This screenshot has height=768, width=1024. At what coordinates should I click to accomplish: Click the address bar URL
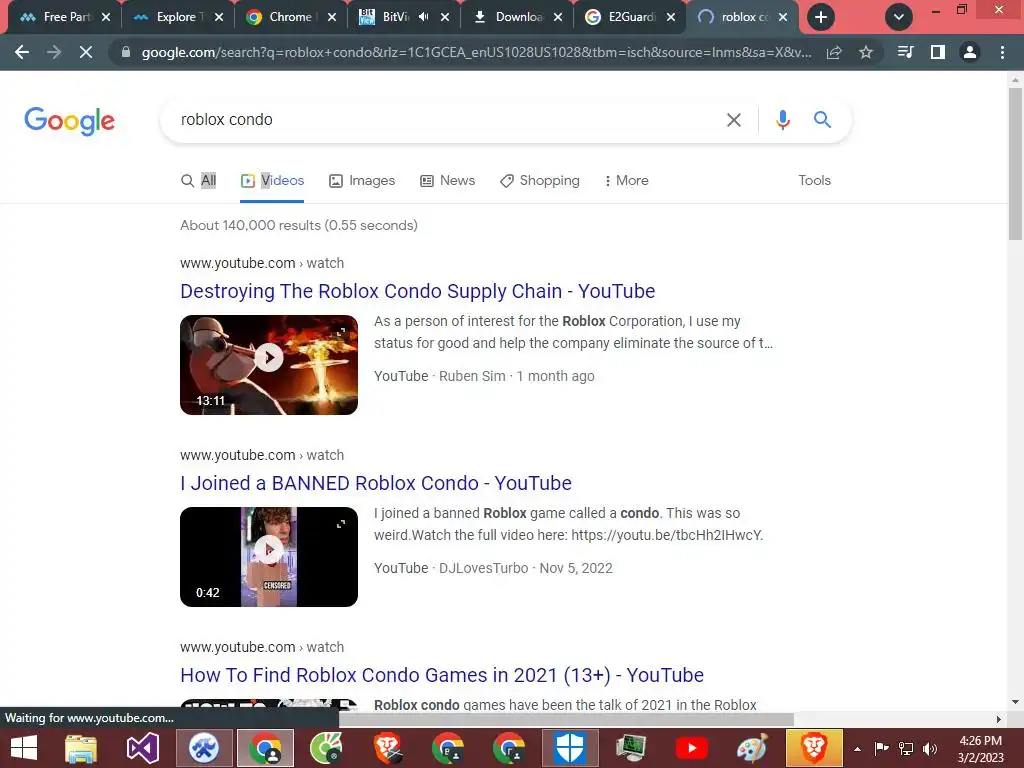tap(477, 52)
